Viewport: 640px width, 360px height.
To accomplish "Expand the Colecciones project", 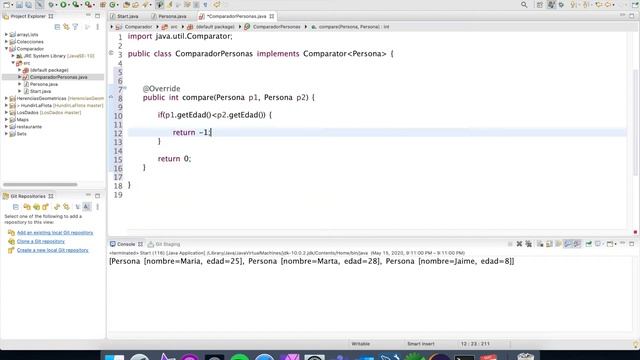I will 6,42.
